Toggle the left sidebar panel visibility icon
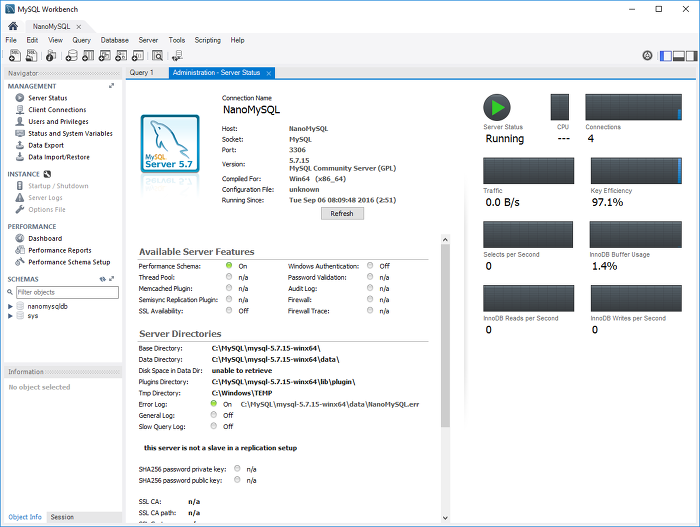Image resolution: width=700 pixels, height=527 pixels. point(666,56)
